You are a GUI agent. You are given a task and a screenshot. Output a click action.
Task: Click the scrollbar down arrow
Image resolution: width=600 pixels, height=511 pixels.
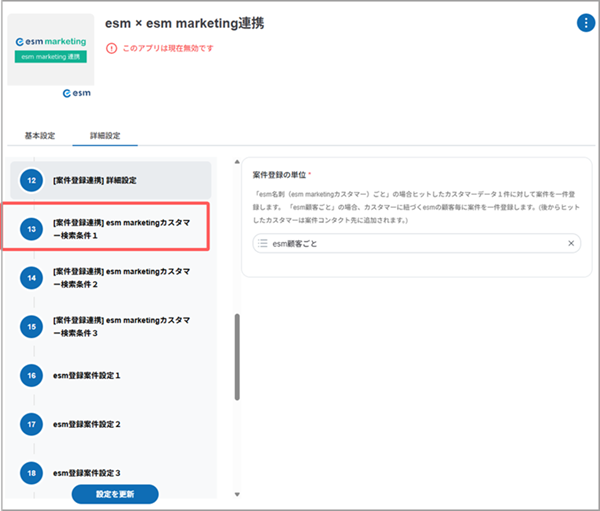pos(237,494)
